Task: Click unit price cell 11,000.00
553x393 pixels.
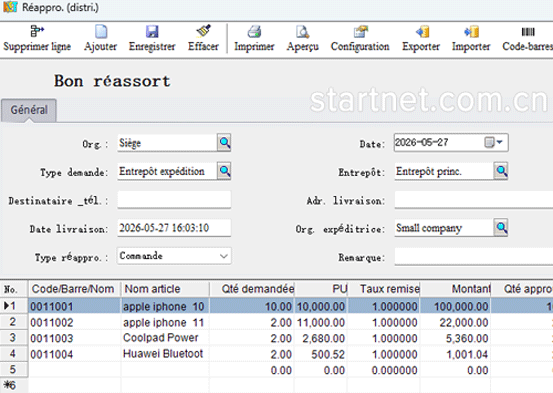Action: tap(321, 322)
